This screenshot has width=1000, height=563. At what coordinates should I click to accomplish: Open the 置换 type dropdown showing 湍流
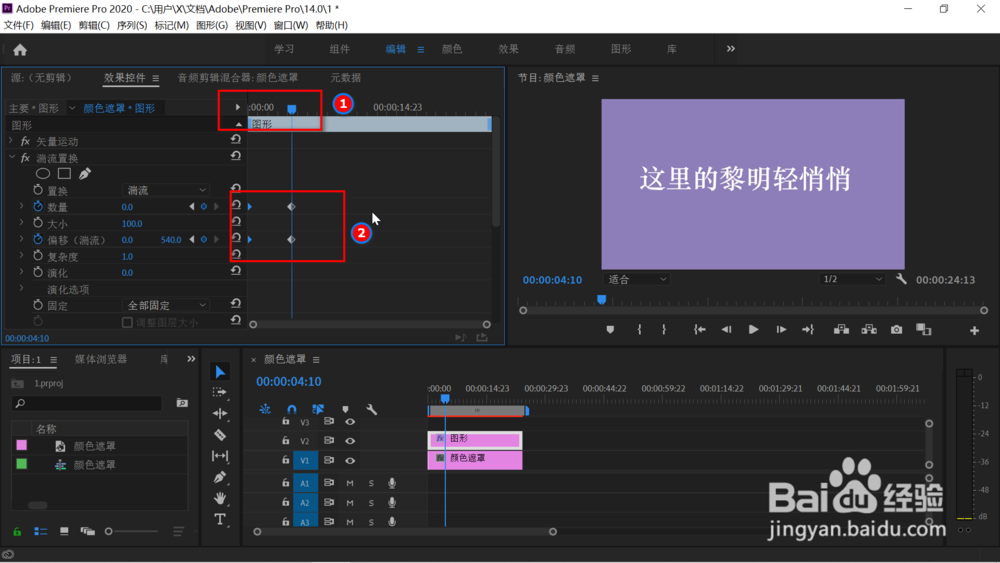click(165, 190)
